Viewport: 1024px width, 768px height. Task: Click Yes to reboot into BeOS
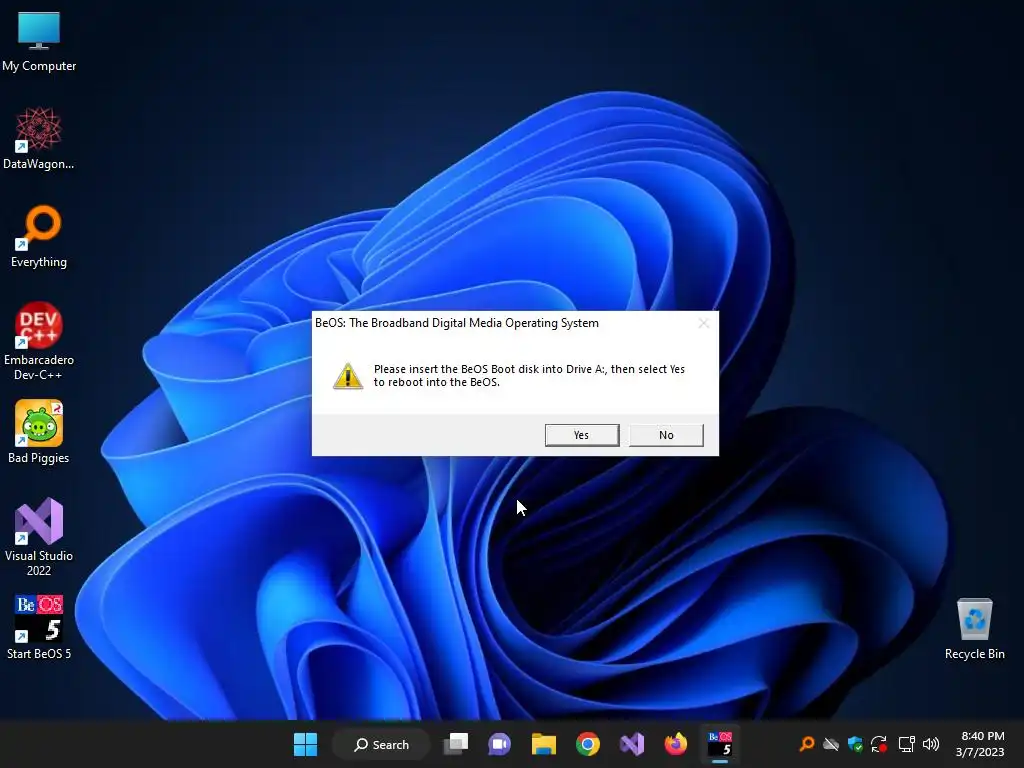click(582, 435)
